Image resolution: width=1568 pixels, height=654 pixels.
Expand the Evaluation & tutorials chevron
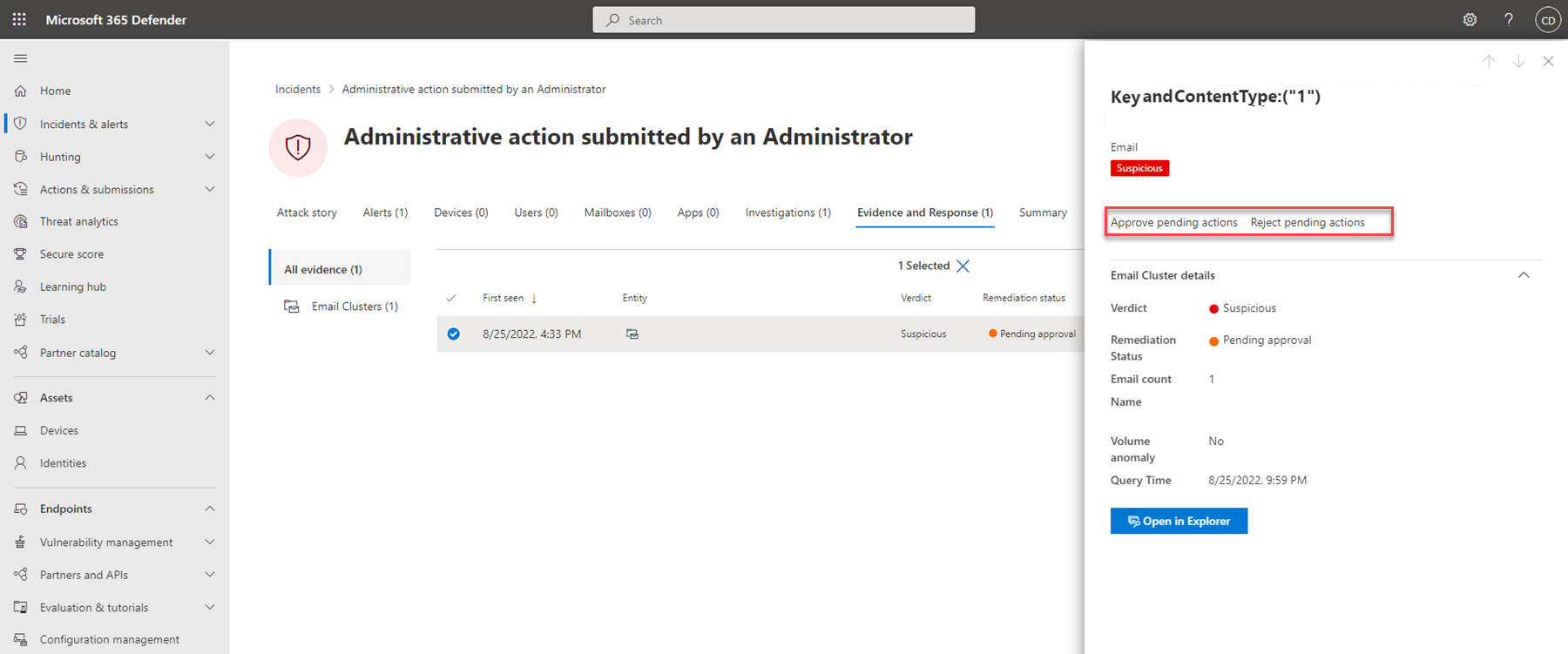(210, 607)
